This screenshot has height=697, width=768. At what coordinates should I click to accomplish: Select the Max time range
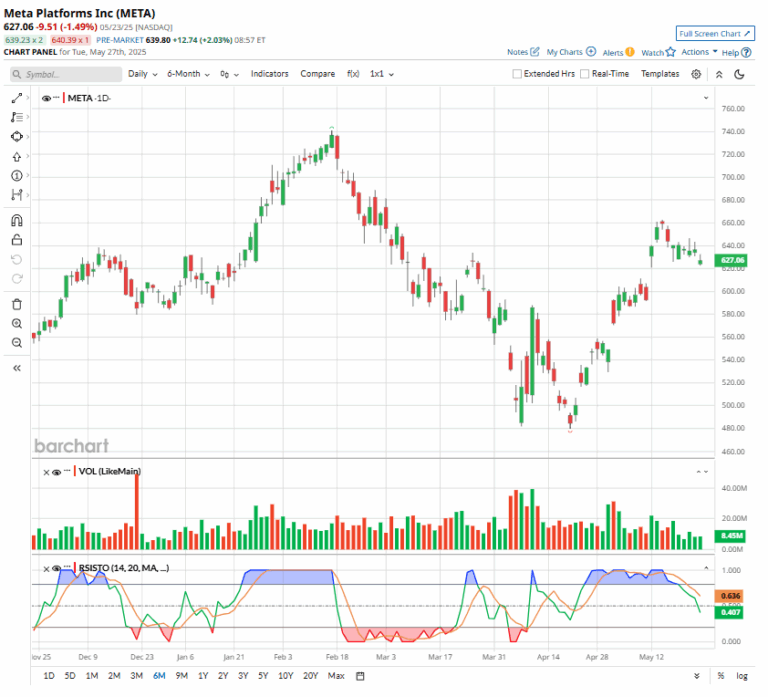(x=336, y=676)
